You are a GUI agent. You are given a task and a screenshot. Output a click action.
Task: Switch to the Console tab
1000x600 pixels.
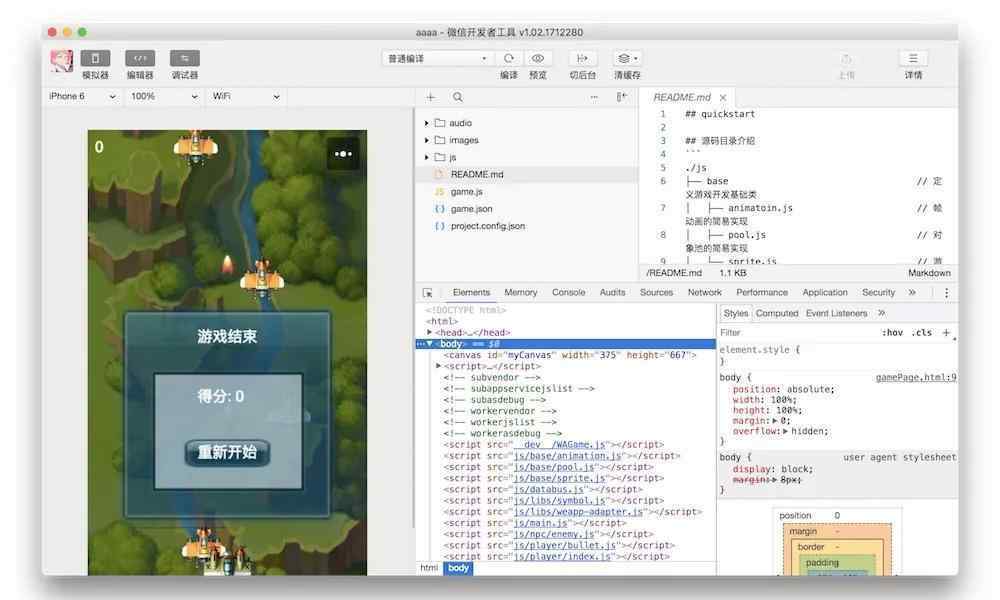click(568, 293)
